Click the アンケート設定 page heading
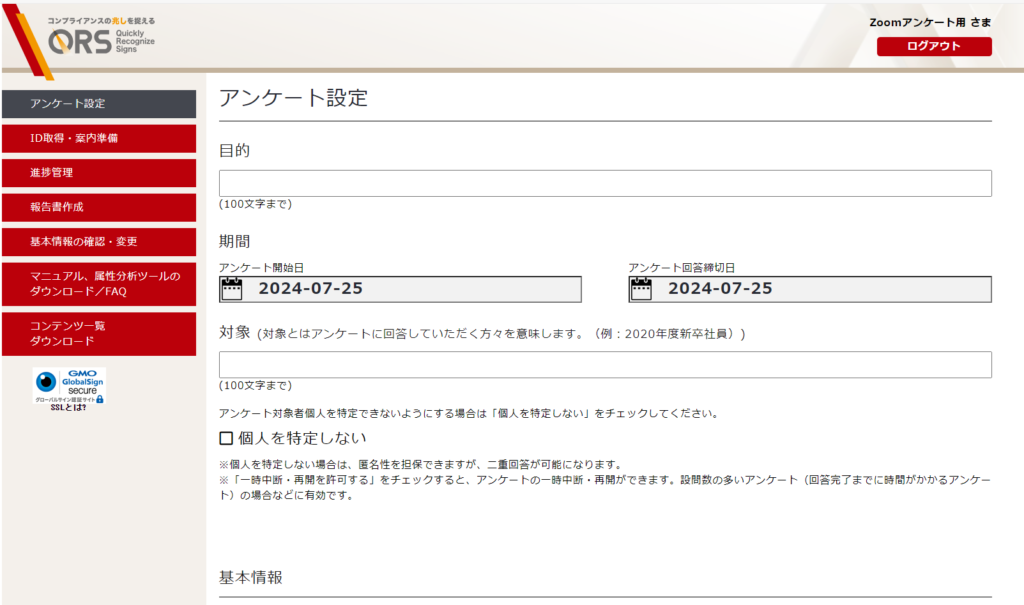This screenshot has height=605, width=1024. click(297, 98)
